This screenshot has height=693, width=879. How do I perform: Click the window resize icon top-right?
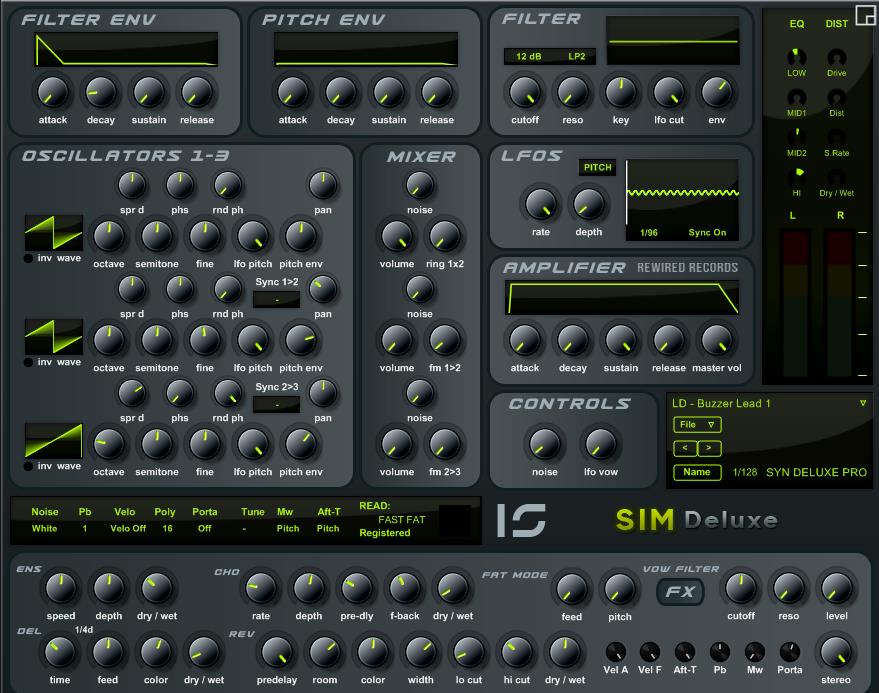point(865,15)
